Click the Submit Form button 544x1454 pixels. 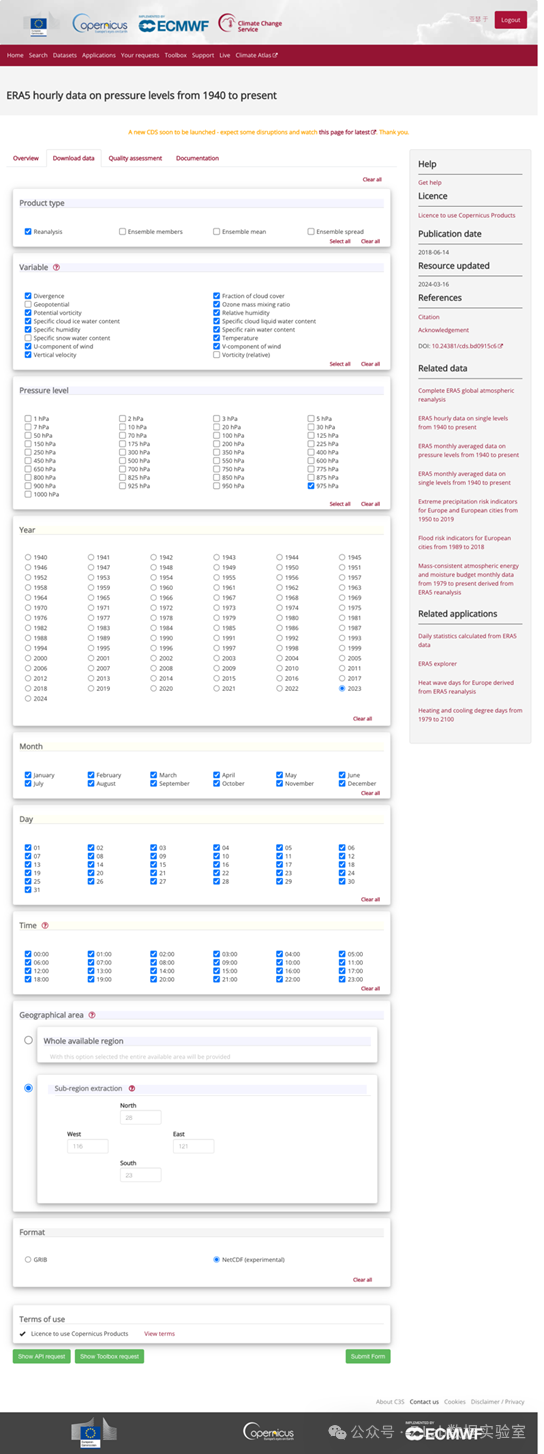tap(368, 1356)
